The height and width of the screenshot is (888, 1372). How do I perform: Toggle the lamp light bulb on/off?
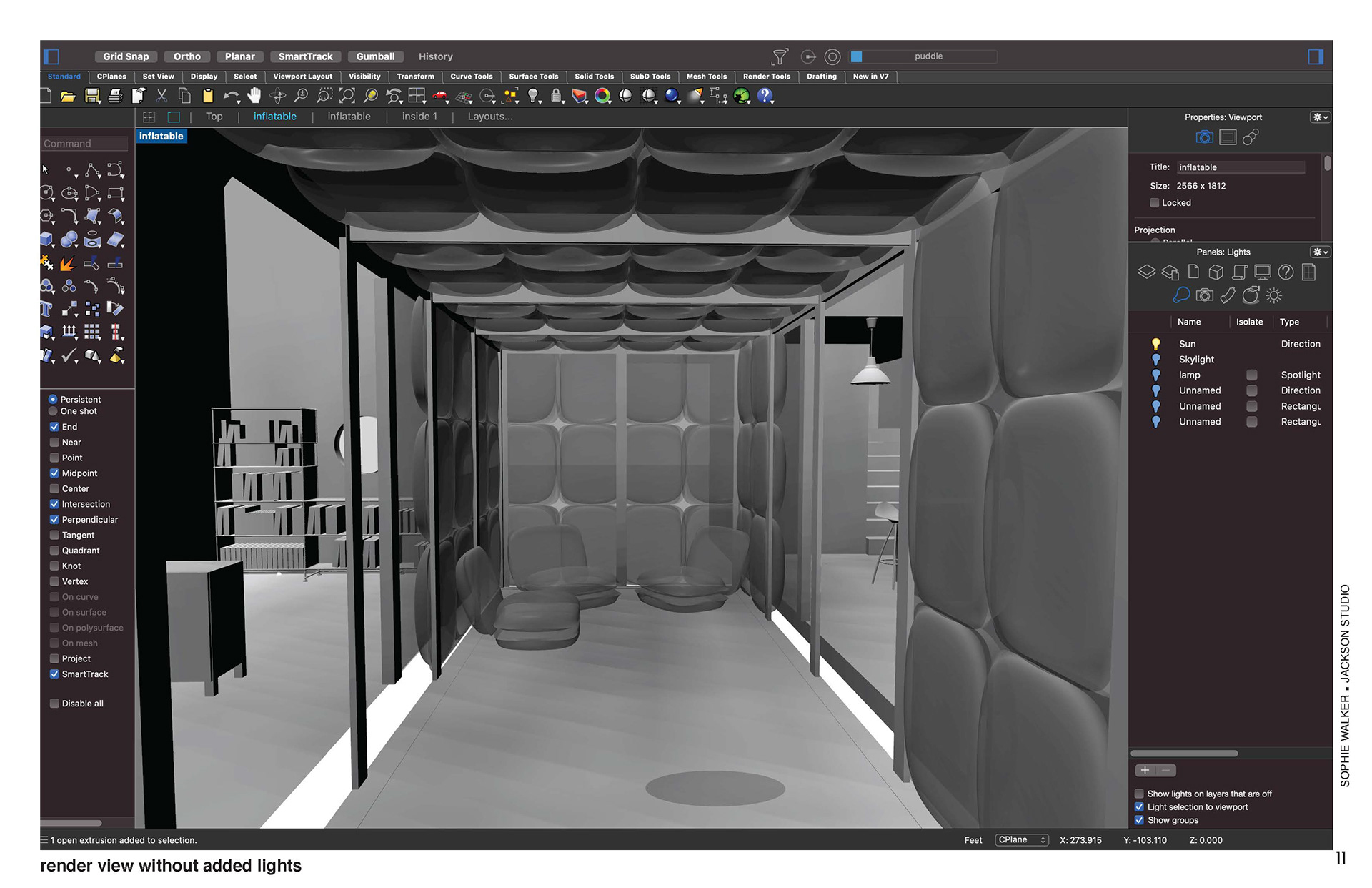pos(1155,375)
